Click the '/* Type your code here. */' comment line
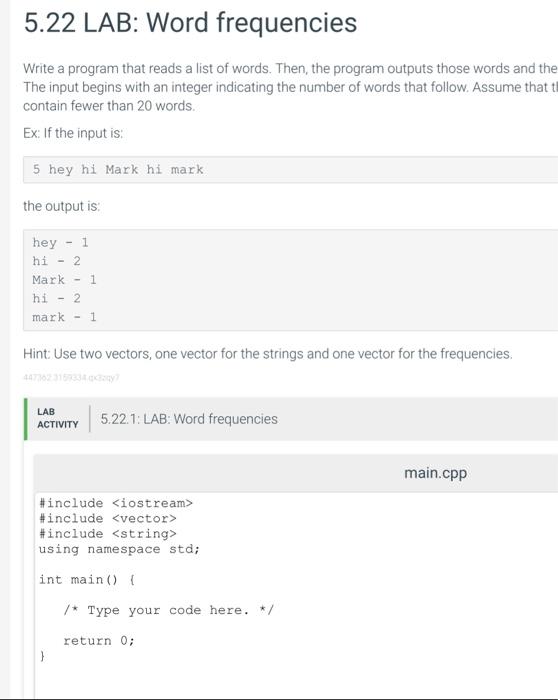The height and width of the screenshot is (700, 558). click(168, 610)
